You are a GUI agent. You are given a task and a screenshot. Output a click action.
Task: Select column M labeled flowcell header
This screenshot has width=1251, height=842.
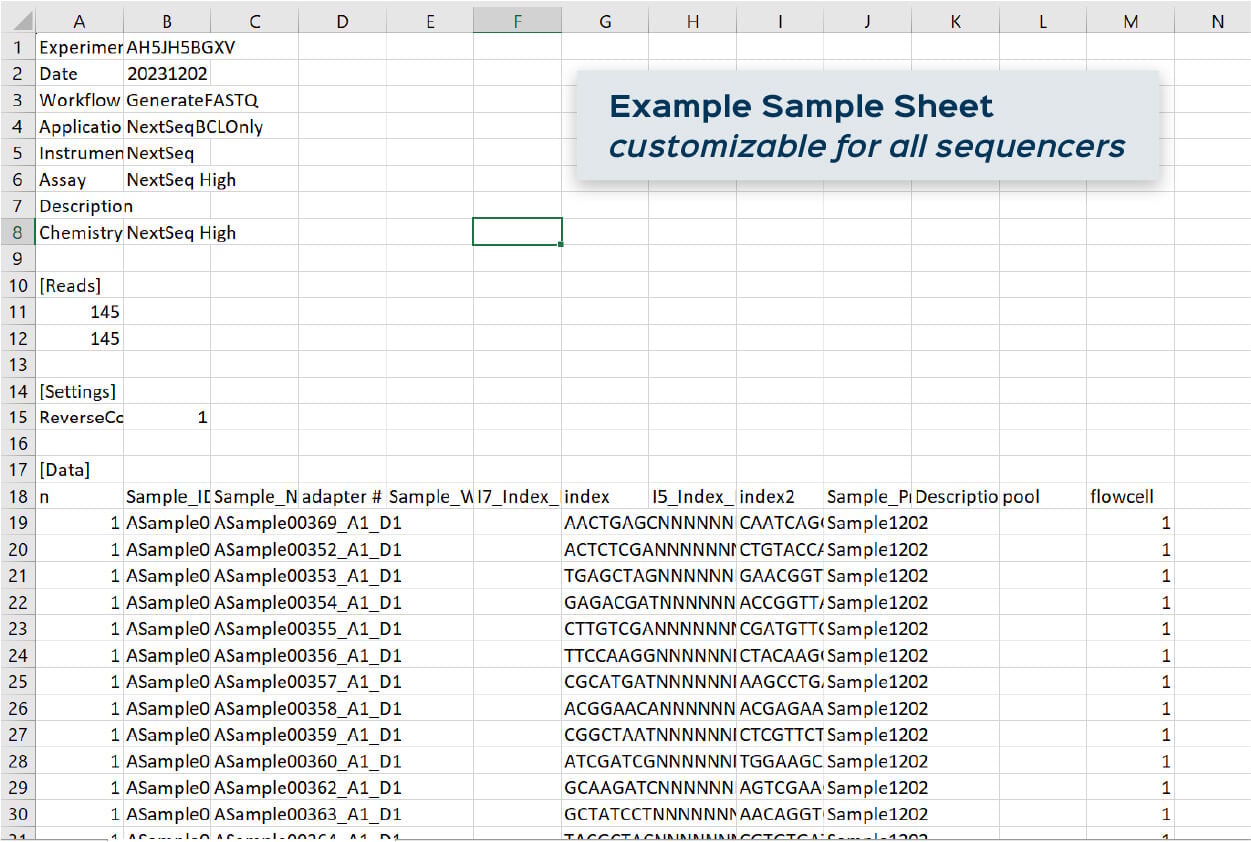click(1130, 20)
